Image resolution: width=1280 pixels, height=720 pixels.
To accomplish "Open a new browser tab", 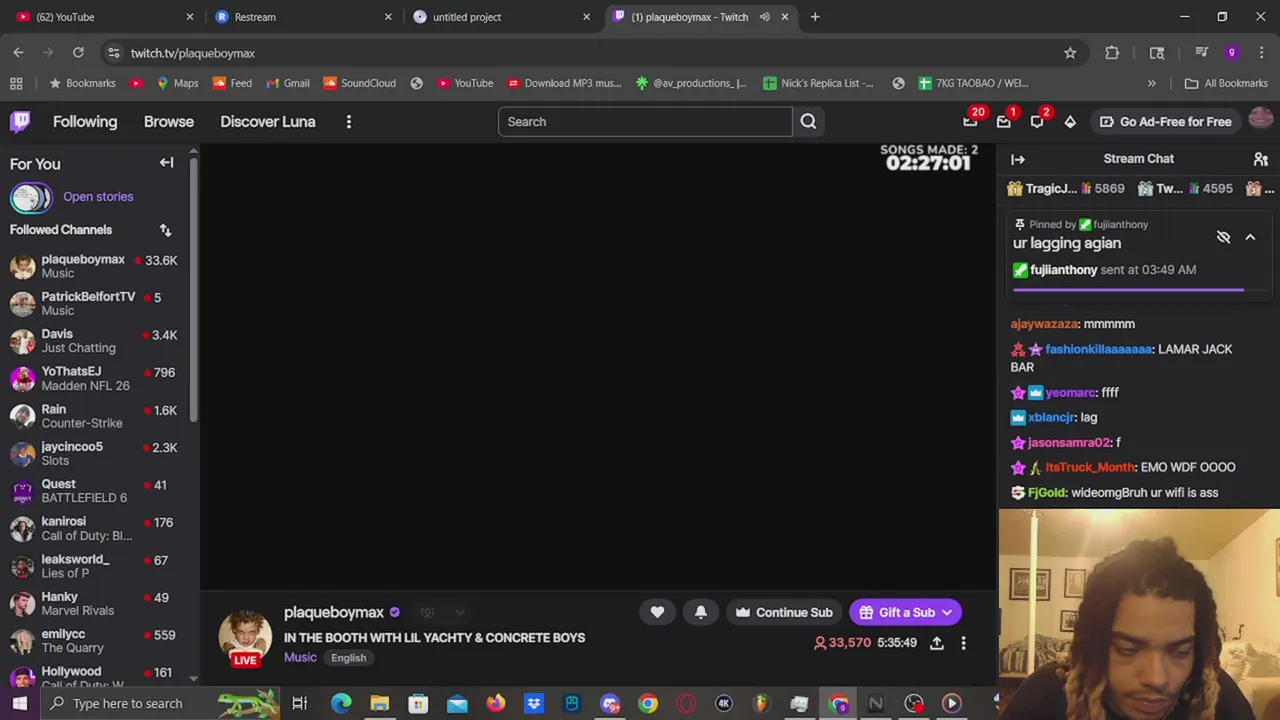I will pos(815,17).
